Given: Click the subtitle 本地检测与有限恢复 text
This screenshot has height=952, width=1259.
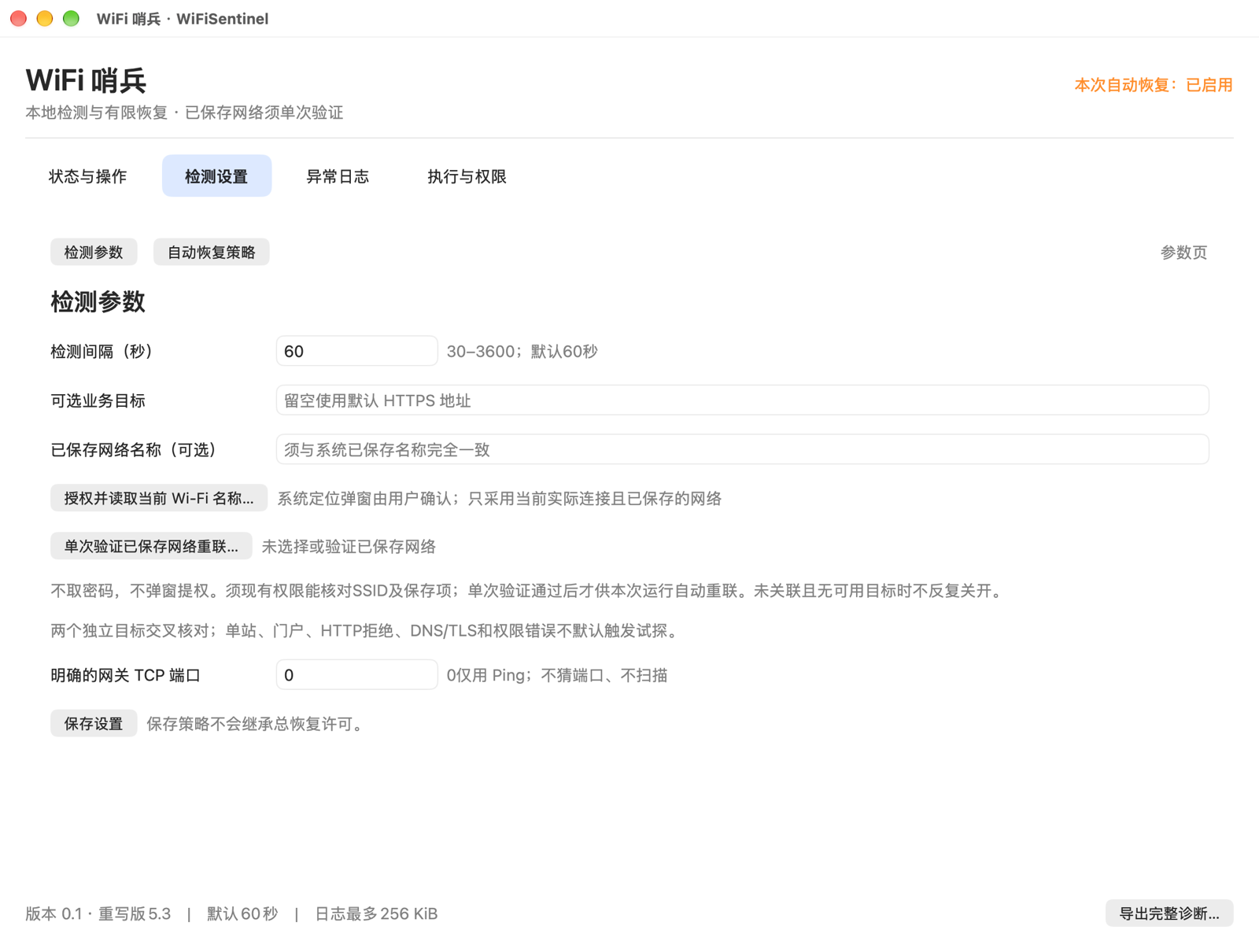Looking at the screenshot, I should [97, 113].
